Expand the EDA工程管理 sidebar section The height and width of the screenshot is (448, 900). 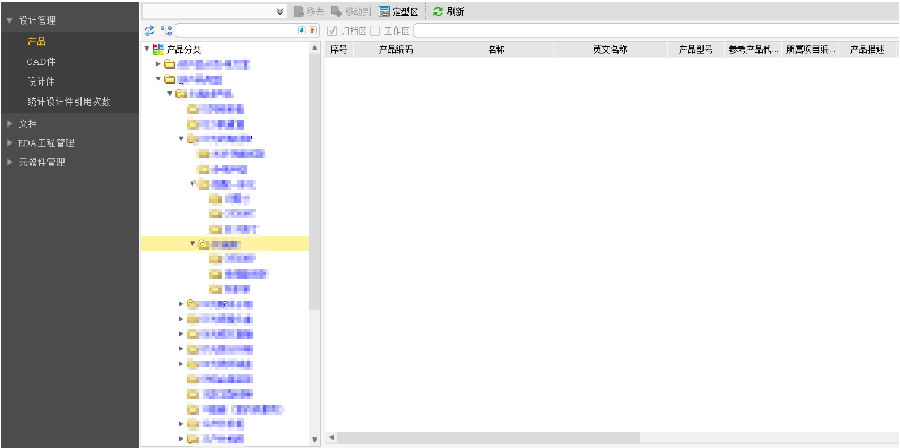tap(9, 143)
